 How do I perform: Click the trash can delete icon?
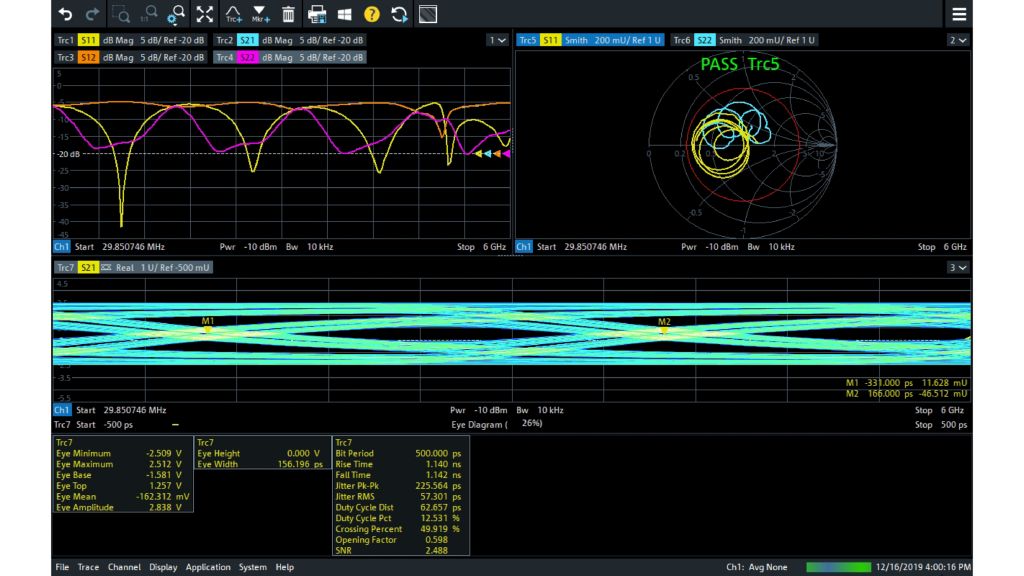click(288, 14)
